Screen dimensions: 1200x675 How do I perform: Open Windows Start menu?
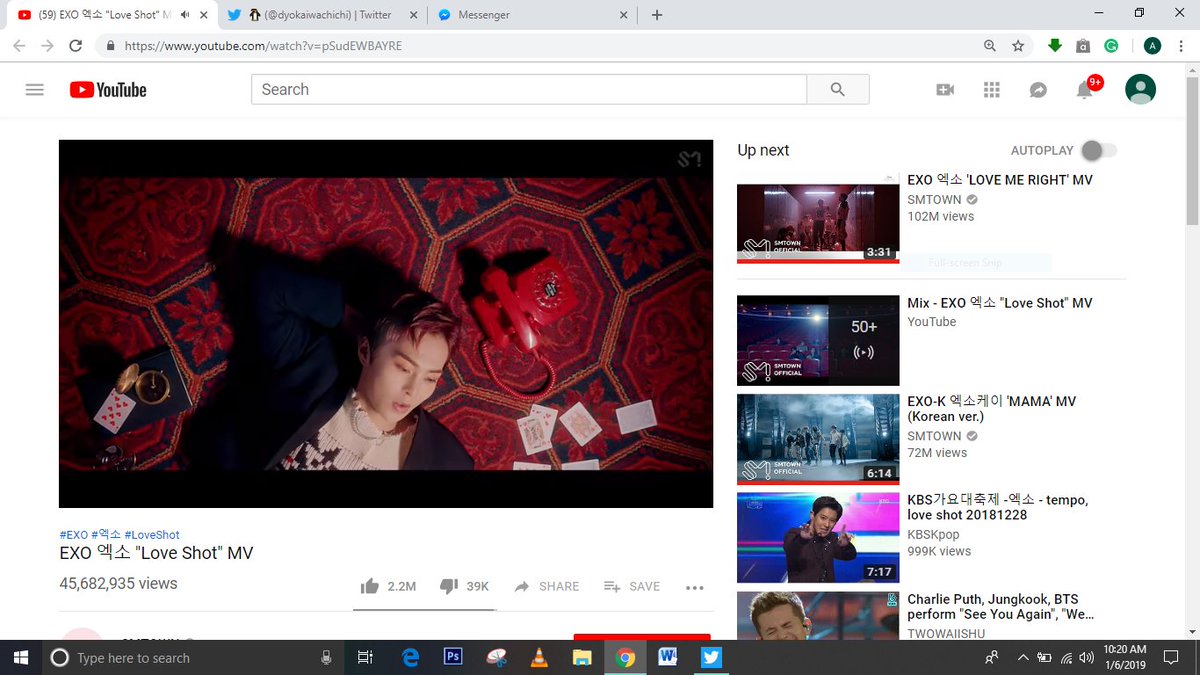tap(21, 657)
